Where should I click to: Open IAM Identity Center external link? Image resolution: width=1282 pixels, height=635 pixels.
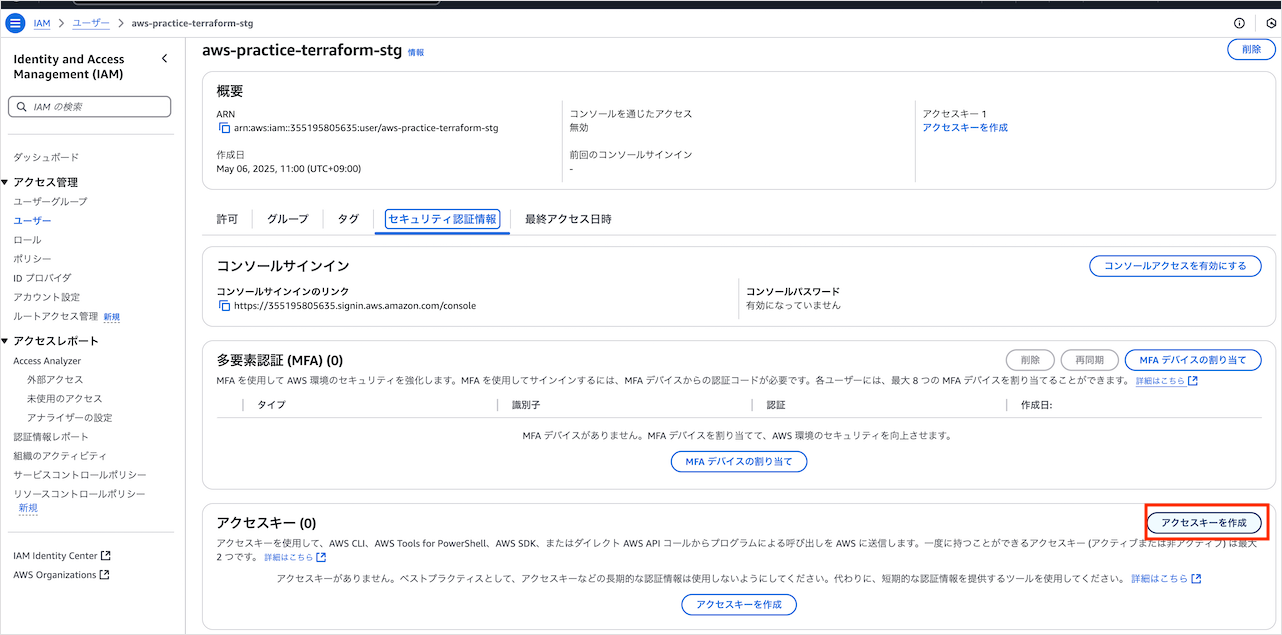[x=62, y=556]
